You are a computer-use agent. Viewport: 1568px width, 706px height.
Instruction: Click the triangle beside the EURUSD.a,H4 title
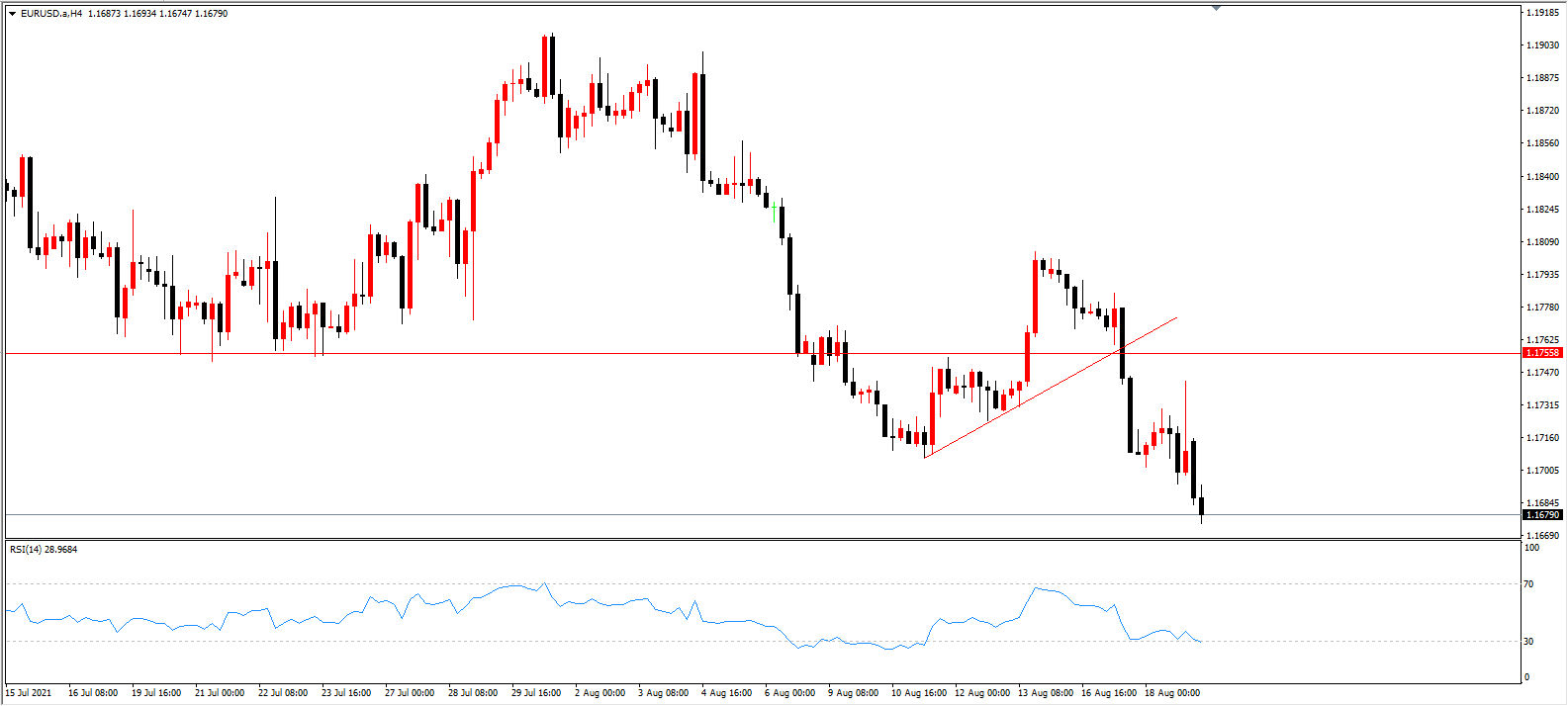coord(12,14)
